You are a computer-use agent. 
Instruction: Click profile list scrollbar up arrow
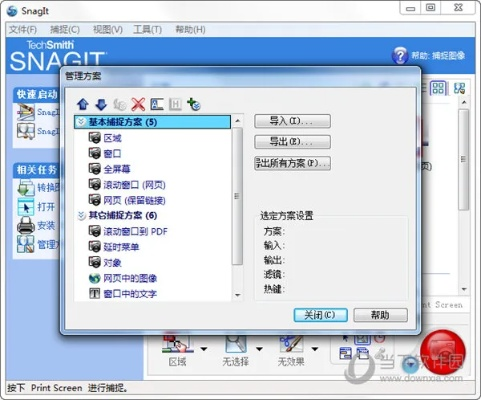(237, 121)
